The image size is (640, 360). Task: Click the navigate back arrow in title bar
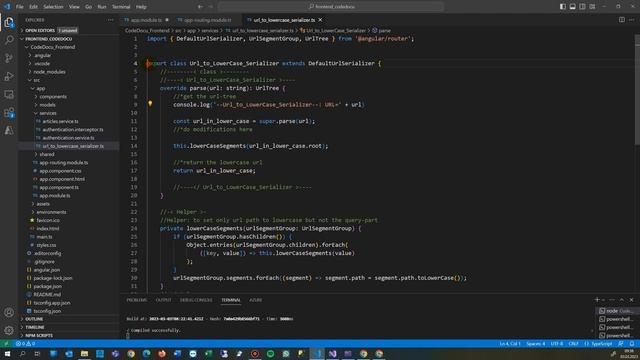pyautogui.click(x=200, y=7)
